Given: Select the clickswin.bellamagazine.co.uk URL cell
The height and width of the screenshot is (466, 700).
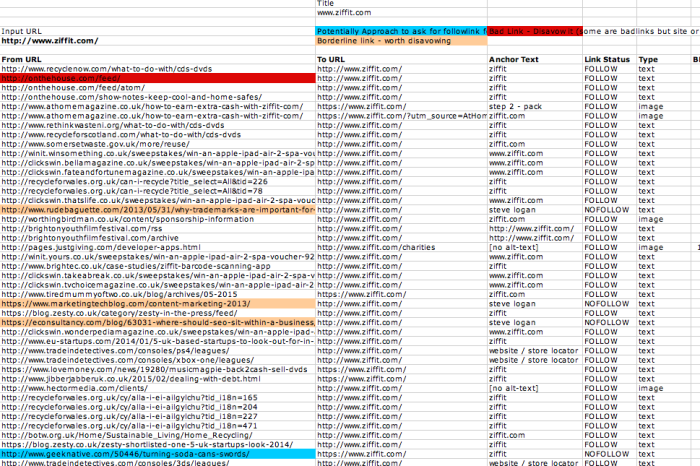Looking at the screenshot, I should [x=158, y=163].
